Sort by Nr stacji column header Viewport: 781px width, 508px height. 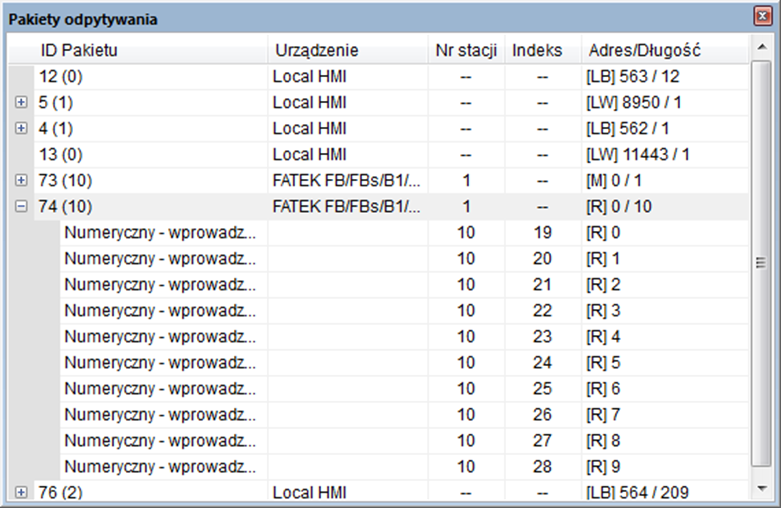(466, 50)
